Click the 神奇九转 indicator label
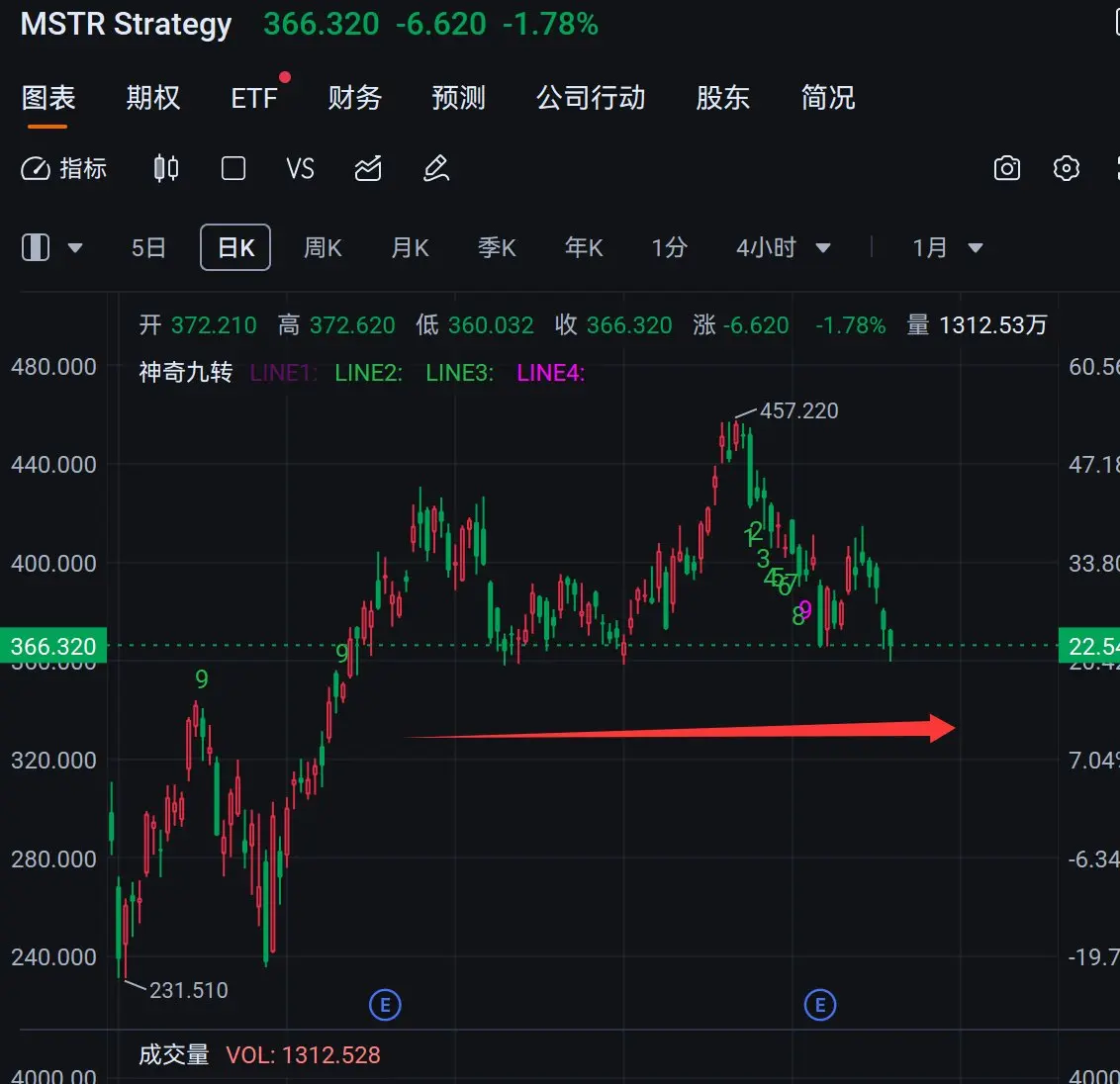The width and height of the screenshot is (1120, 1084). pyautogui.click(x=186, y=372)
